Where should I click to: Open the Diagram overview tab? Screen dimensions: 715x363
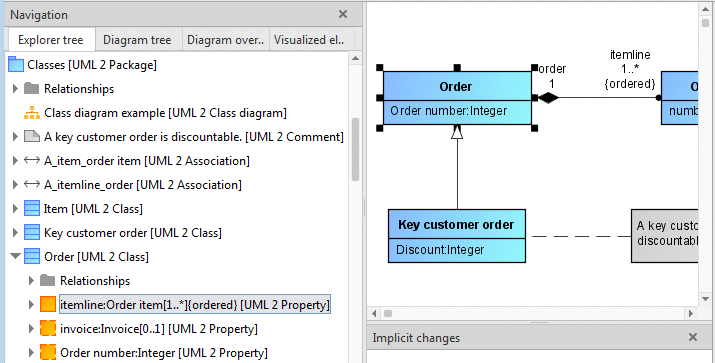(x=225, y=40)
